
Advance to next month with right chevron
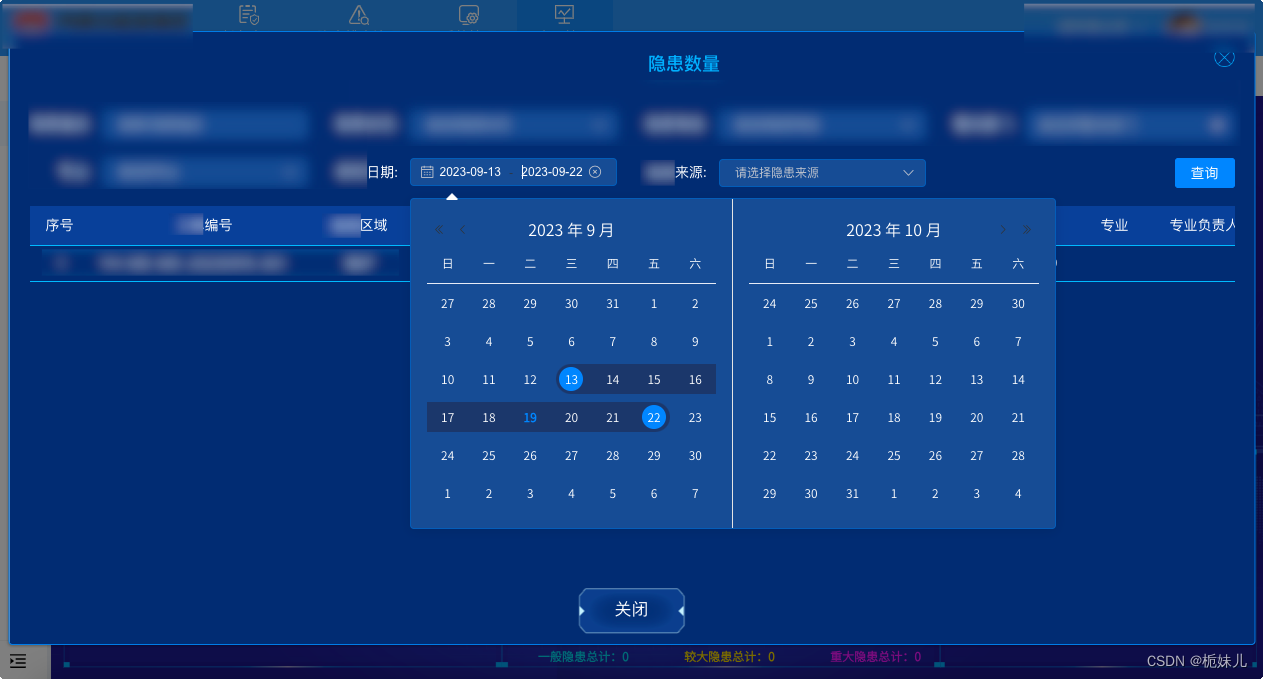click(x=1002, y=229)
